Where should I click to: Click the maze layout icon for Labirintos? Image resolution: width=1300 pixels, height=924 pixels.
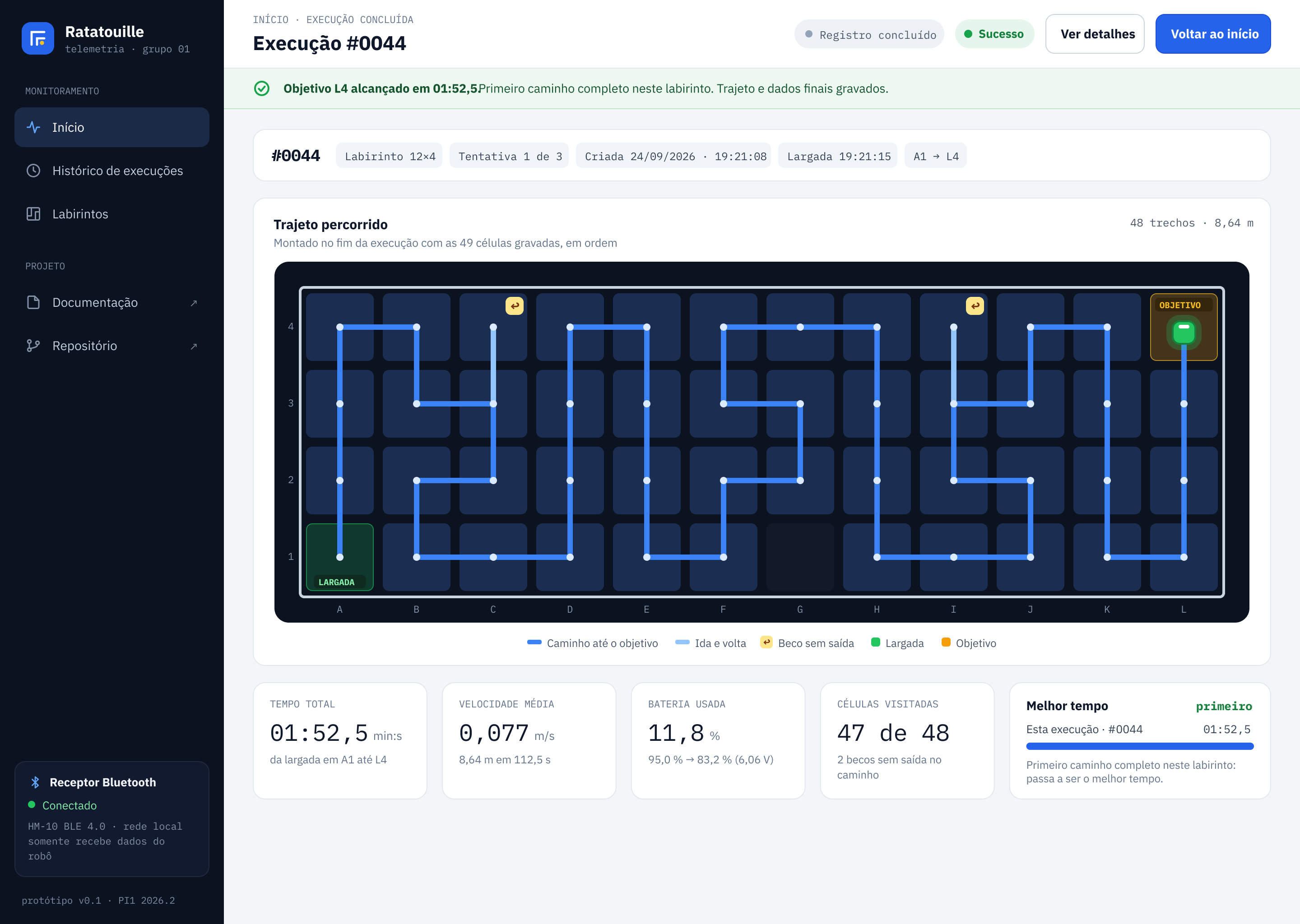(x=33, y=214)
